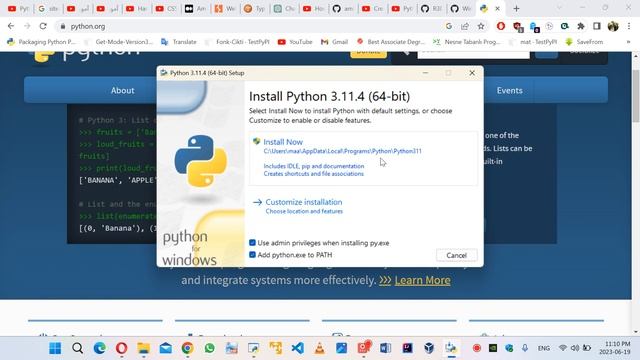
Task: Open Chrome three-dot menu
Action: click(629, 26)
